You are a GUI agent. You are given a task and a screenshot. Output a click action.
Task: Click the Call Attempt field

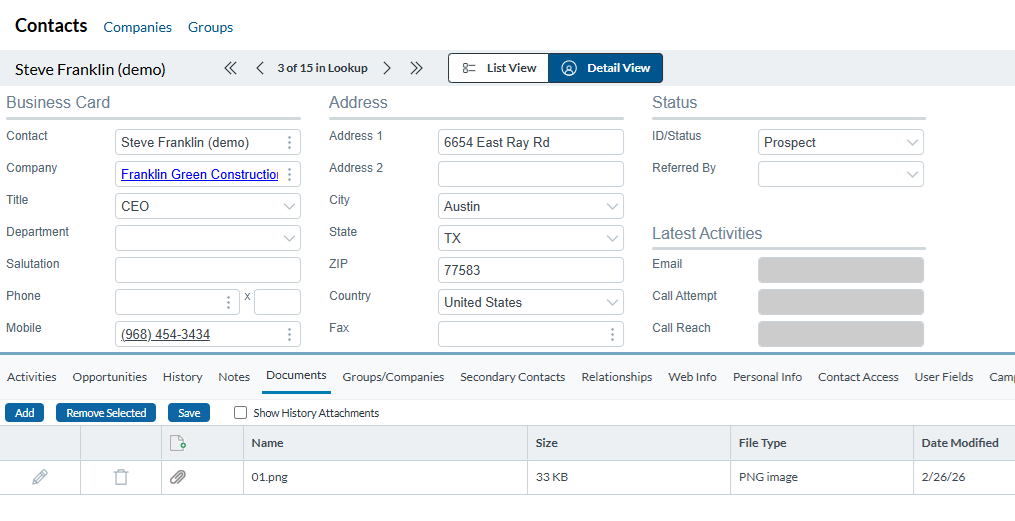(x=841, y=302)
